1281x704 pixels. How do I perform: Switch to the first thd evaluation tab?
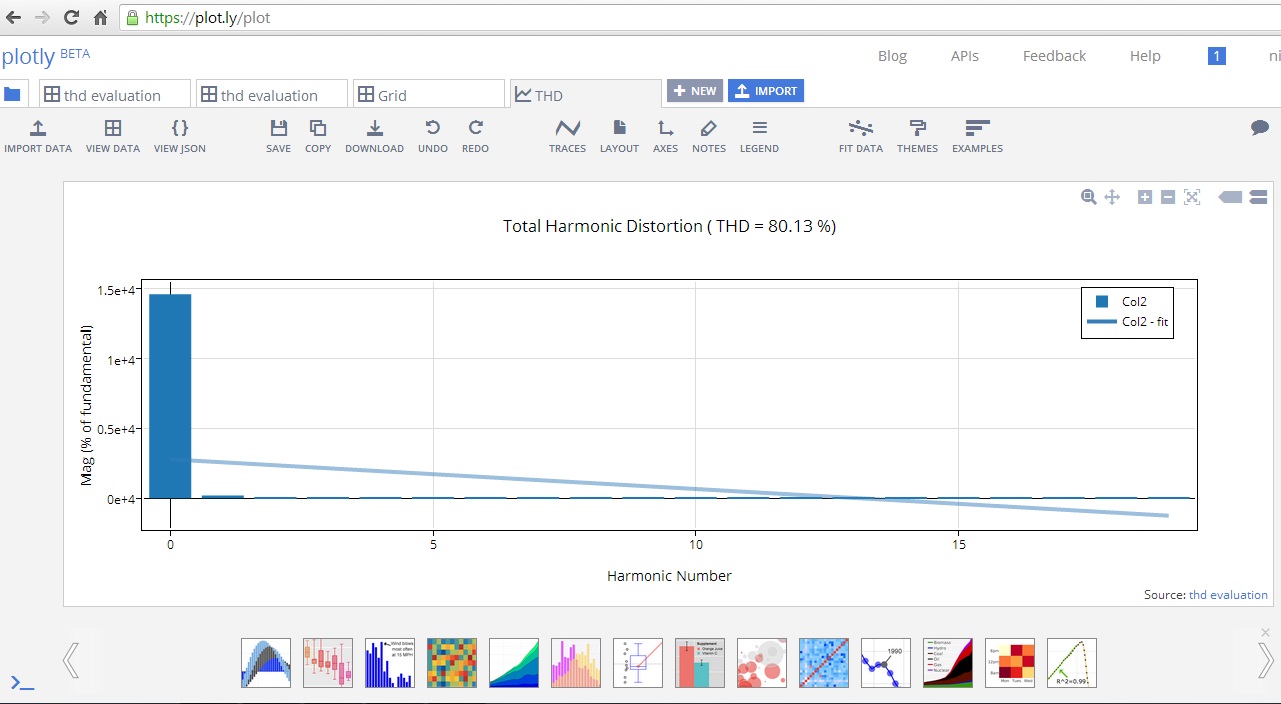pyautogui.click(x=114, y=93)
